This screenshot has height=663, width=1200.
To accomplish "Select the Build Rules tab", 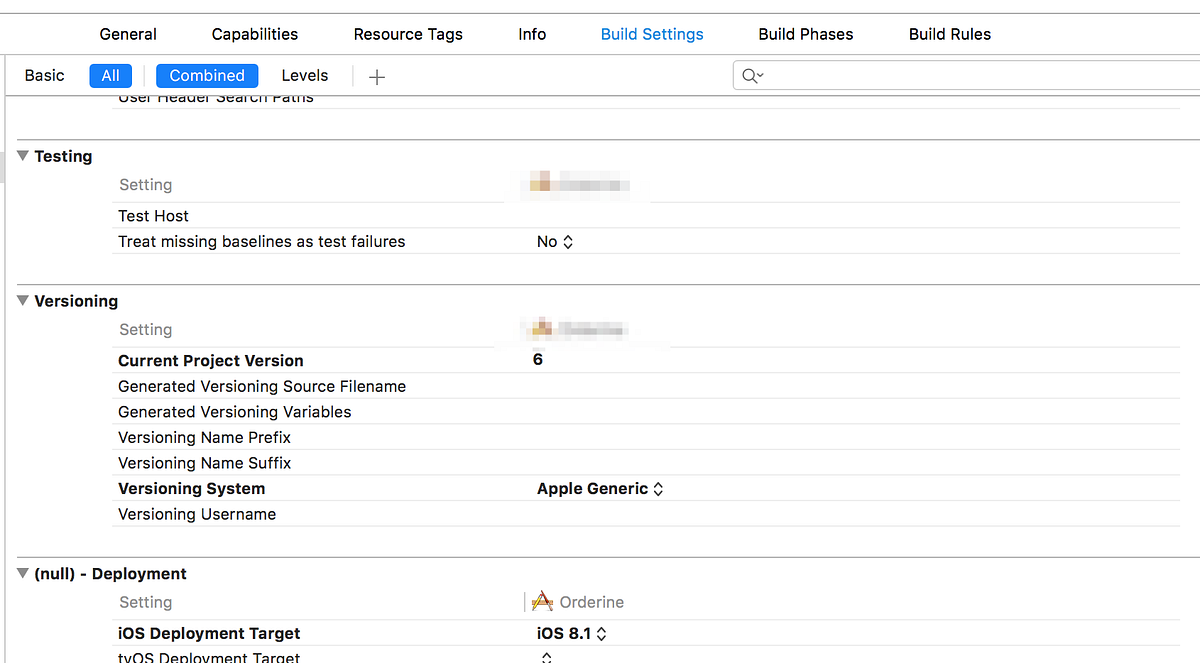I will (949, 33).
